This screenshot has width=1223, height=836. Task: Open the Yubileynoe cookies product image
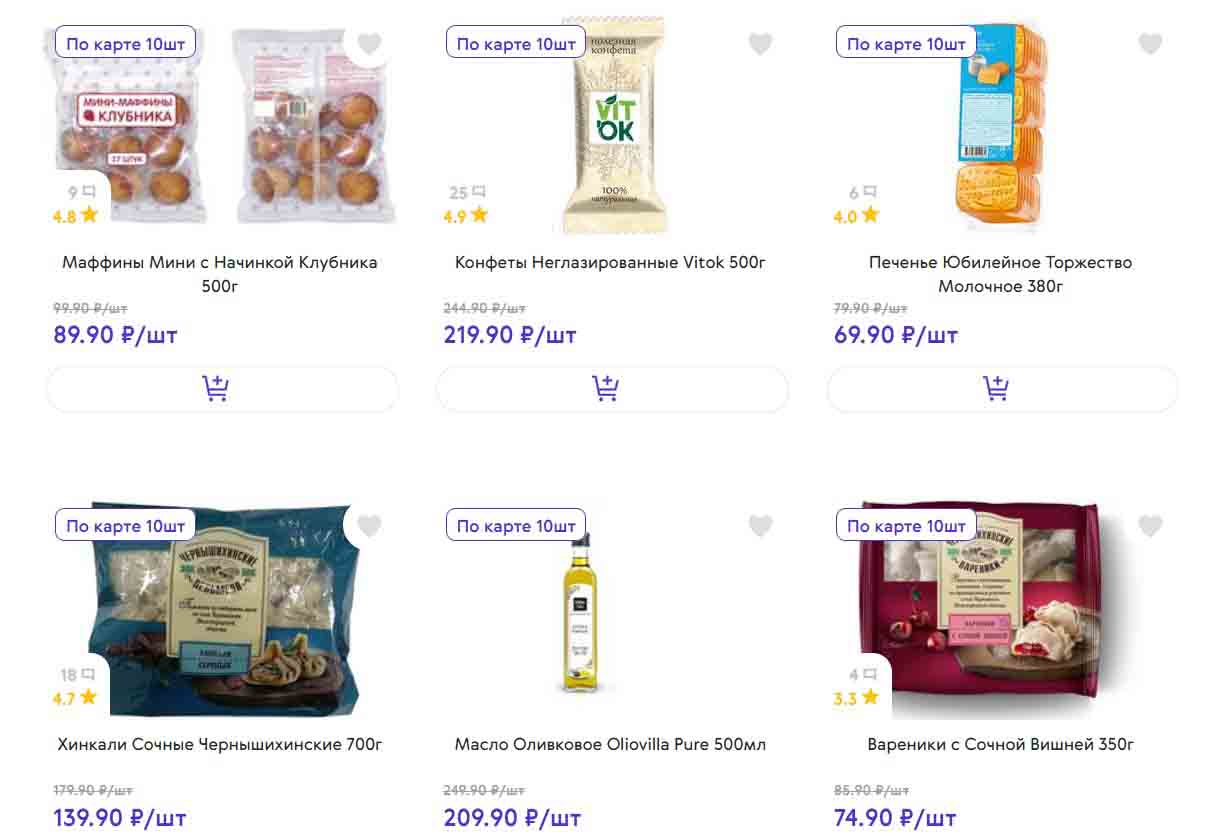1002,125
